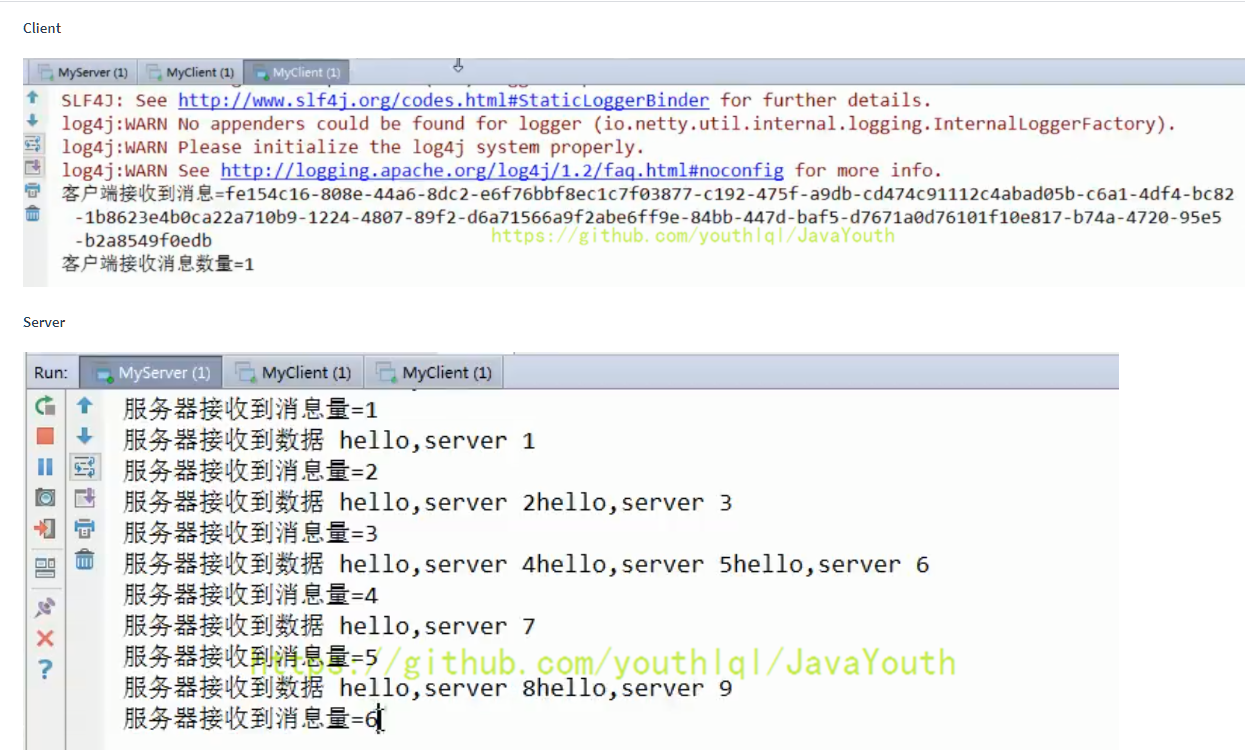
Task: Open MyClient (1) tab beside MyServer in Server panel
Action: click(x=293, y=373)
